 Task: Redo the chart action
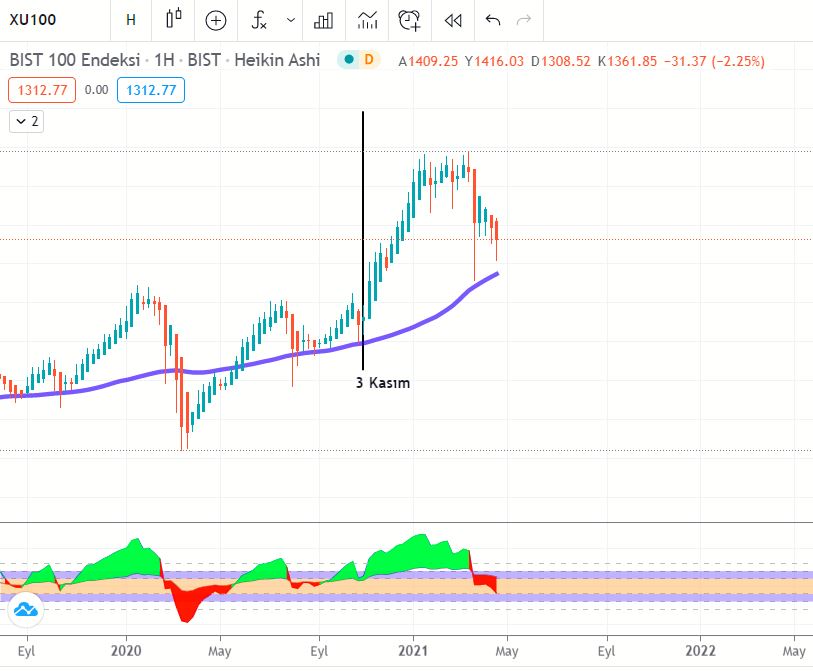[524, 20]
